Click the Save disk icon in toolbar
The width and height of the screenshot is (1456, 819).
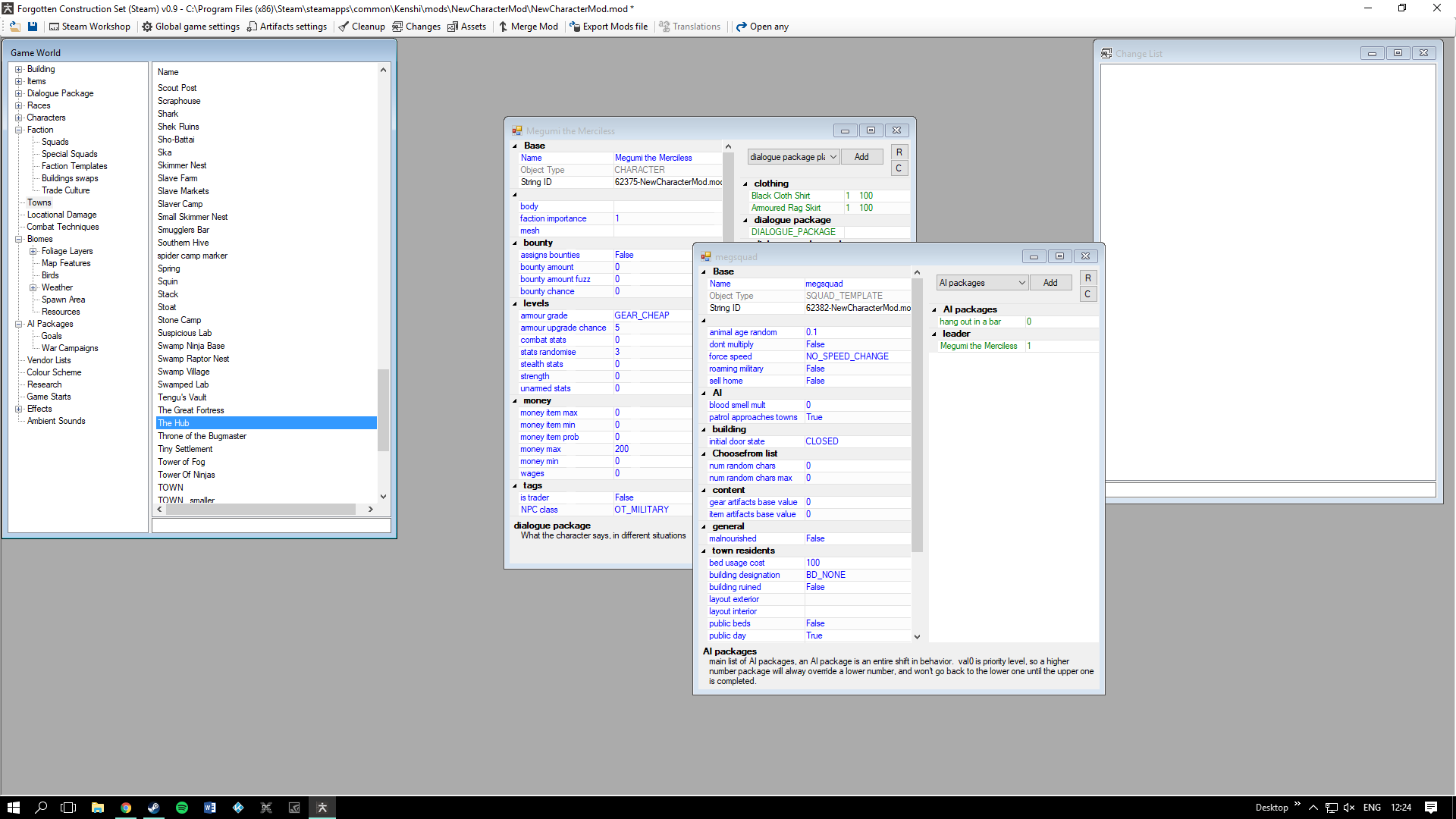33,27
